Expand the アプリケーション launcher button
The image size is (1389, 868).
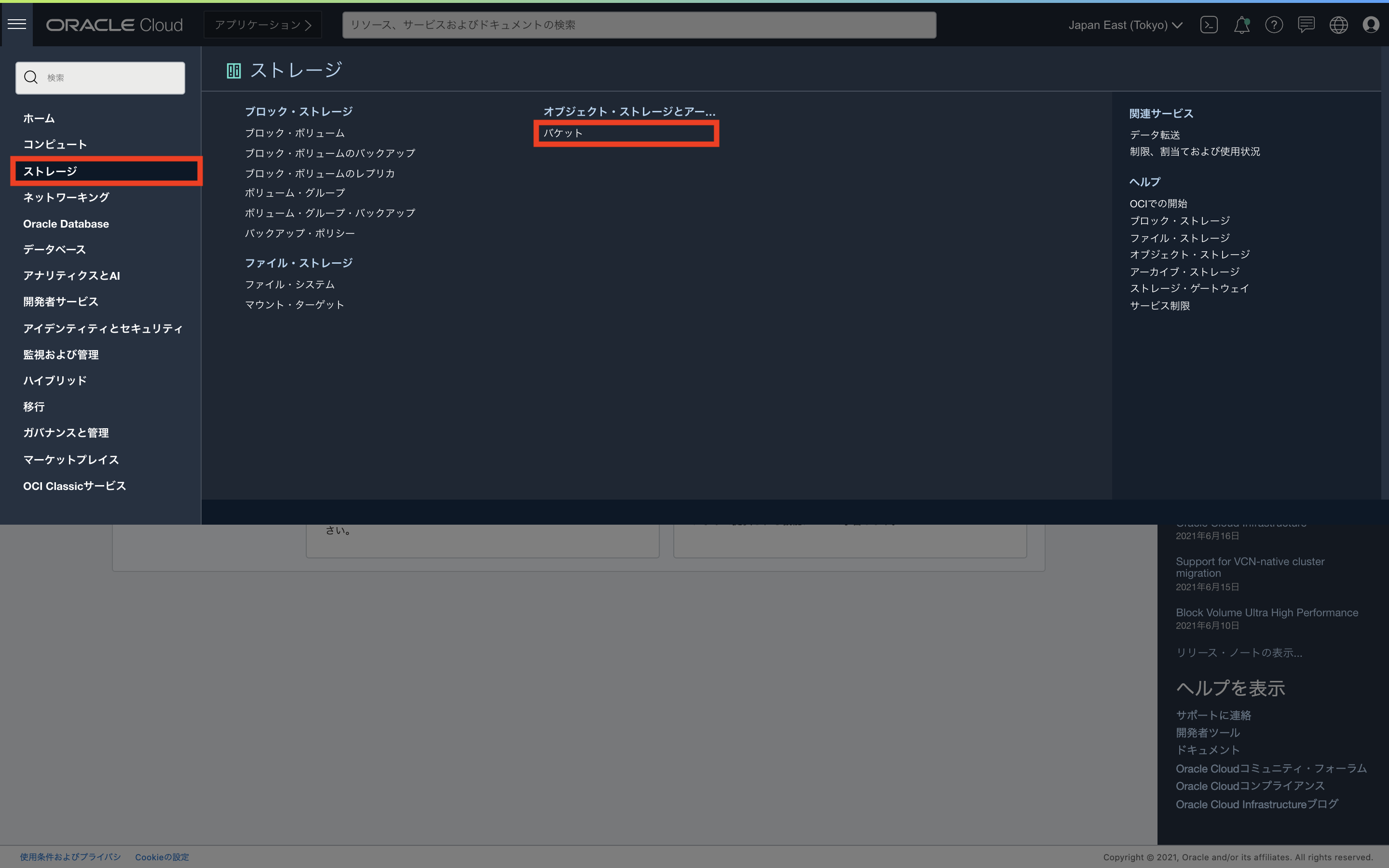pyautogui.click(x=263, y=25)
